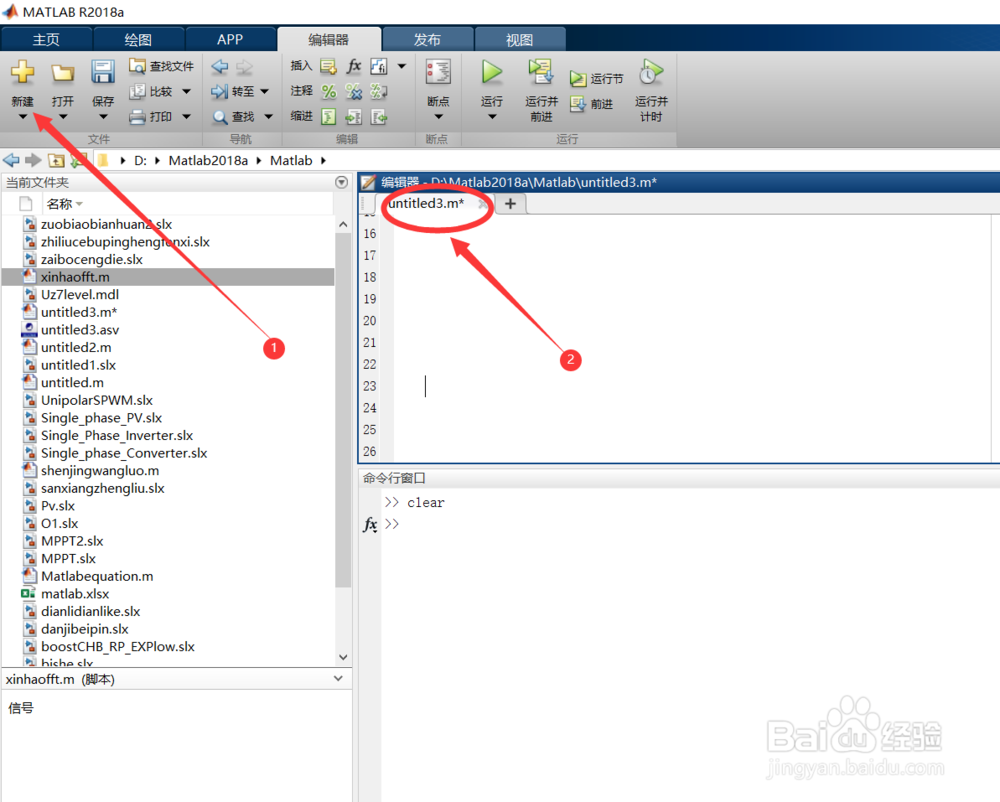1000x802 pixels.
Task: Select untitled3.asv in file list
Action: coord(168,330)
